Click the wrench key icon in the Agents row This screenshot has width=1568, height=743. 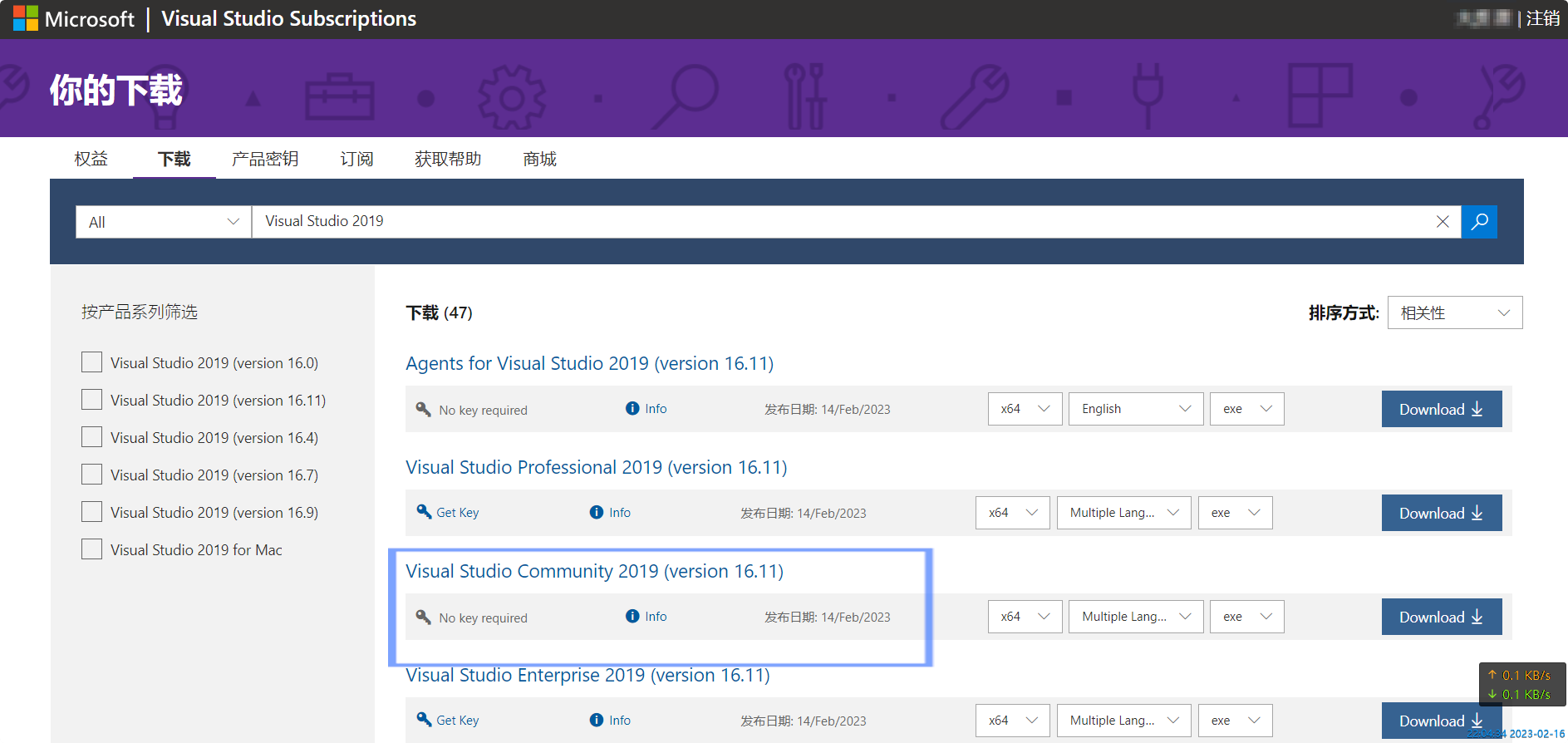pos(424,409)
